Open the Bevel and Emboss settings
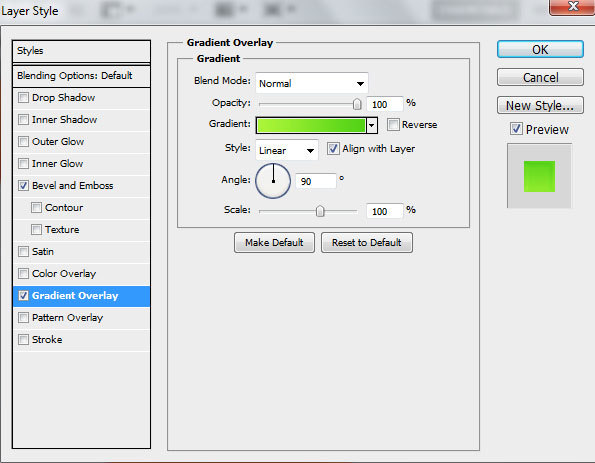Screen dimensions: 595x463 [x=72, y=186]
